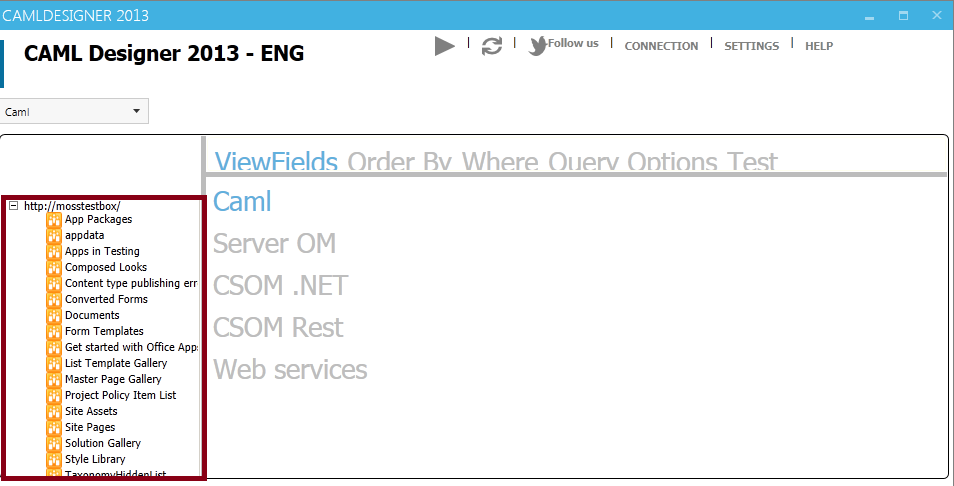
Task: Click the Follow us link
Action: (x=573, y=43)
